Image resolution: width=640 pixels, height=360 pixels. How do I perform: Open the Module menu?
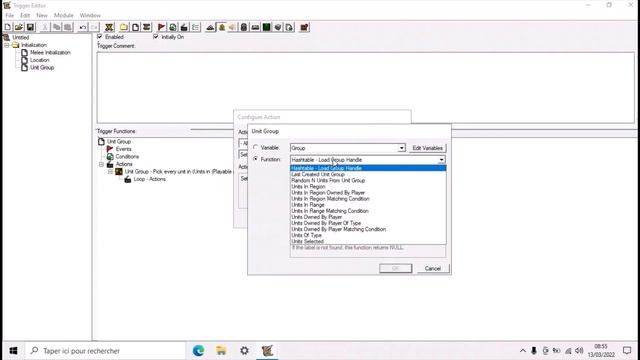64,15
